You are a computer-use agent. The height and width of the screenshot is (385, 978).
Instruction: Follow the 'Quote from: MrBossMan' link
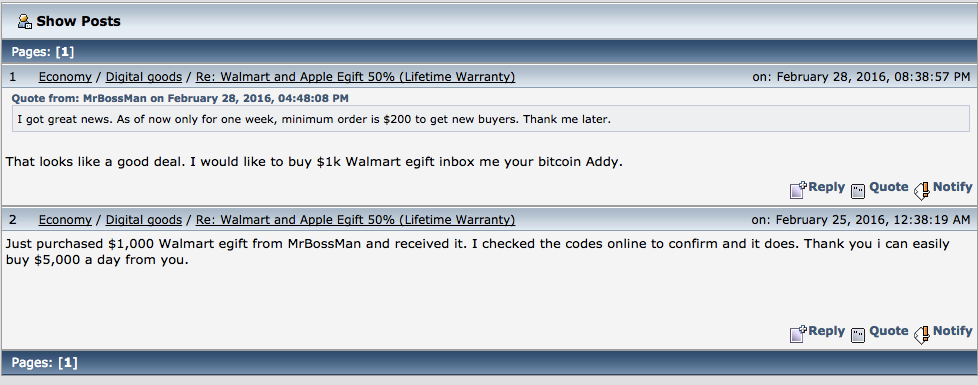pyautogui.click(x=180, y=98)
